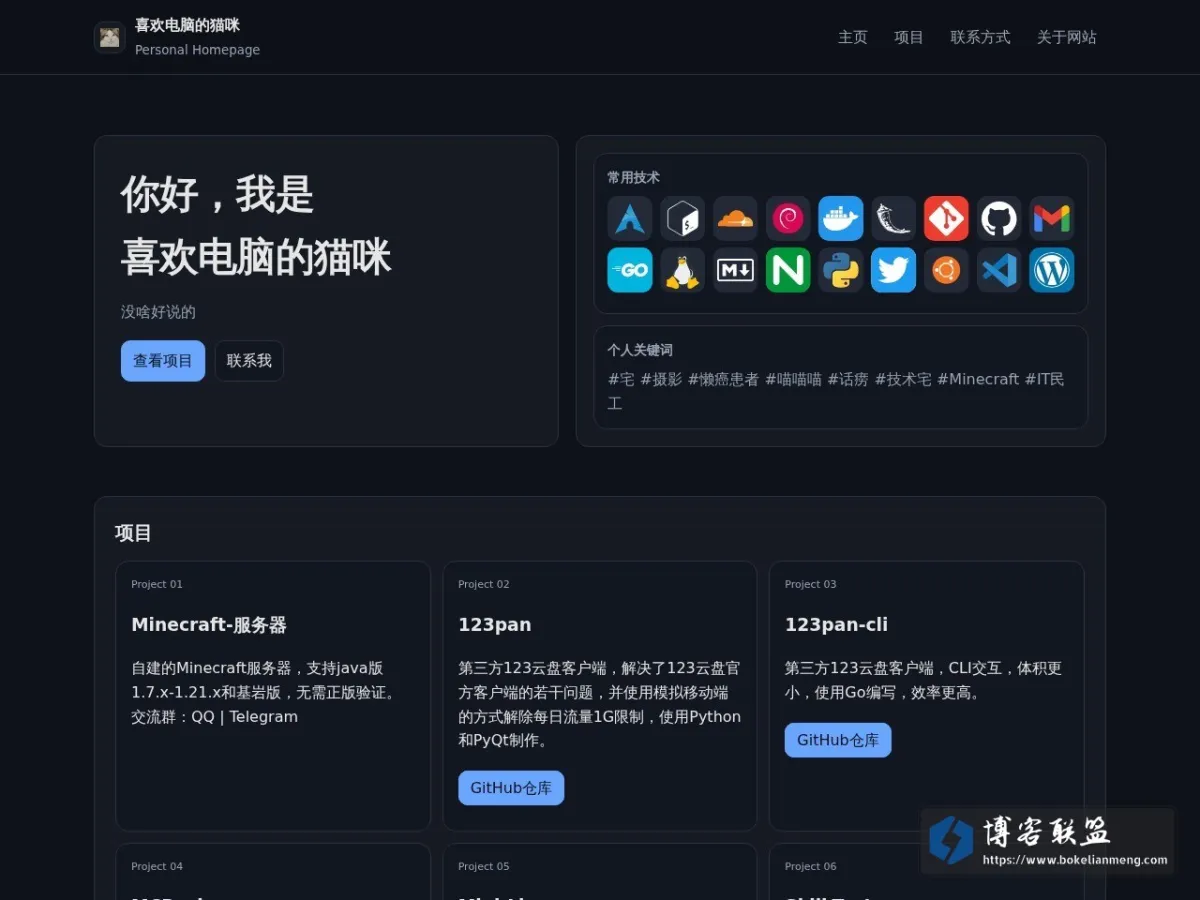The height and width of the screenshot is (900, 1200).
Task: Click the Ubuntu icon
Action: click(946, 270)
